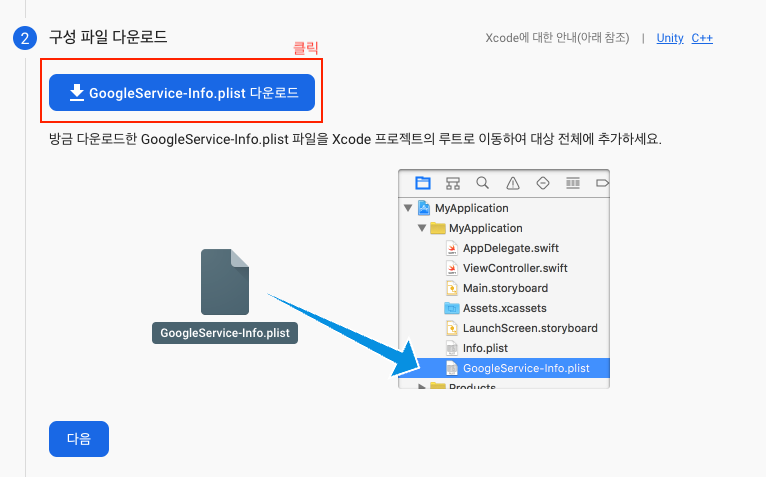The height and width of the screenshot is (477, 766).
Task: Click the Info.plist file icon
Action: click(x=452, y=348)
